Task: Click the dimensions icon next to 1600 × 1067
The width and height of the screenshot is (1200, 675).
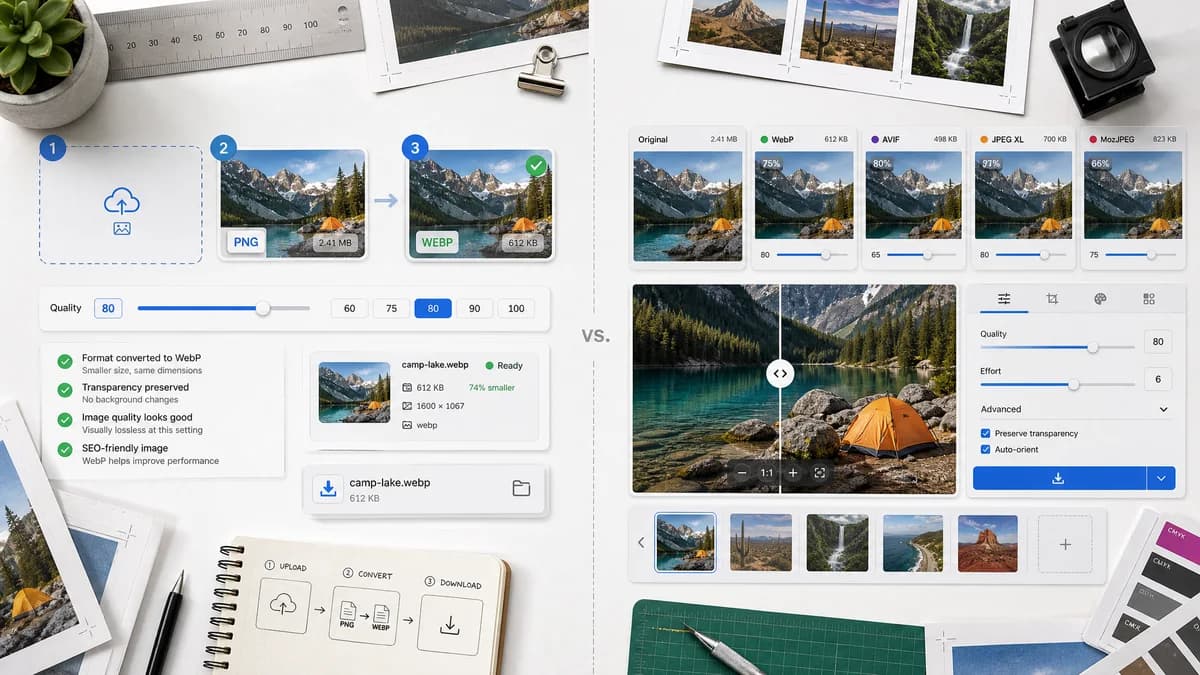Action: click(407, 406)
